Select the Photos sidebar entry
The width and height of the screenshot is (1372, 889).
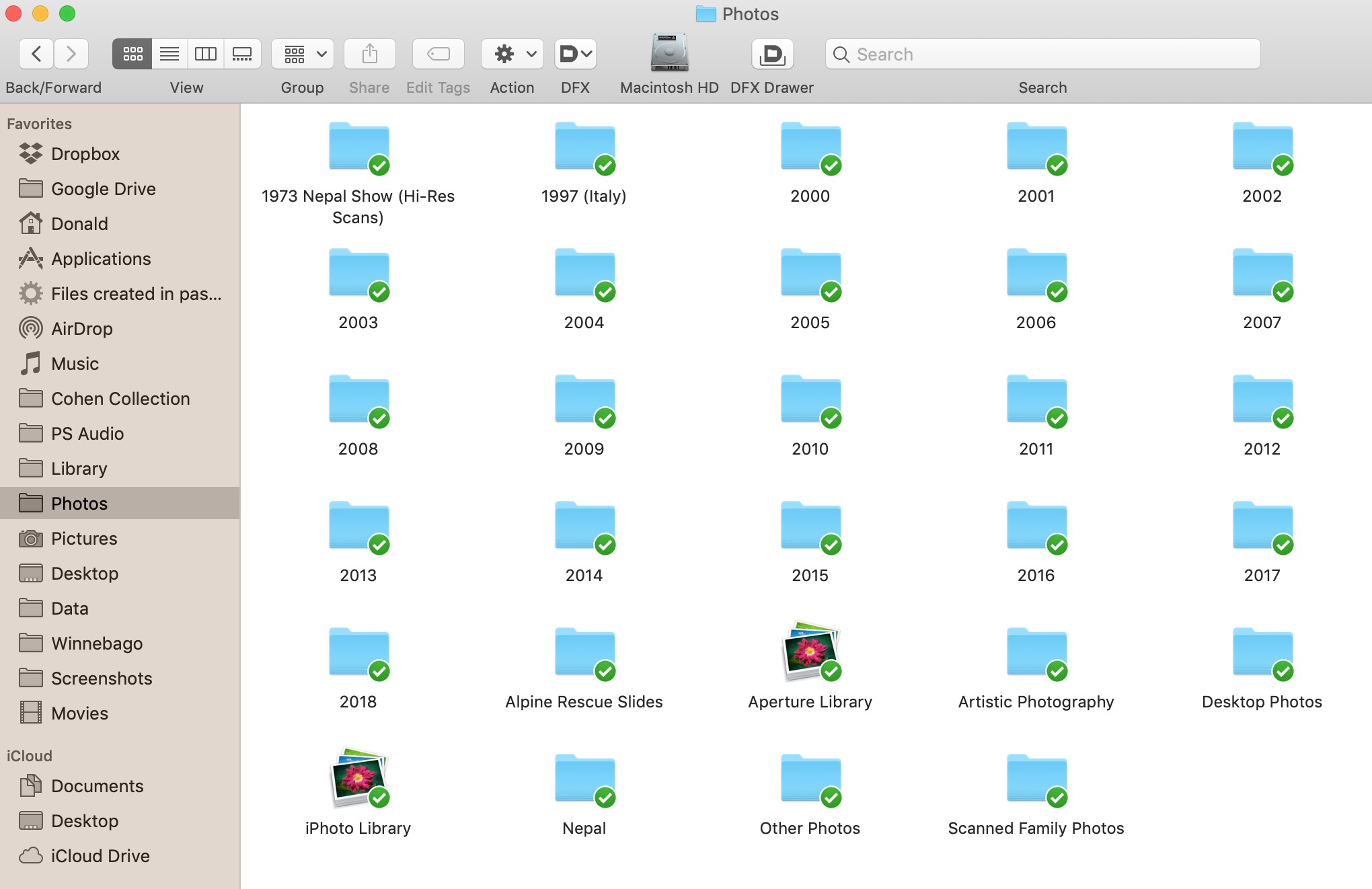coord(79,503)
